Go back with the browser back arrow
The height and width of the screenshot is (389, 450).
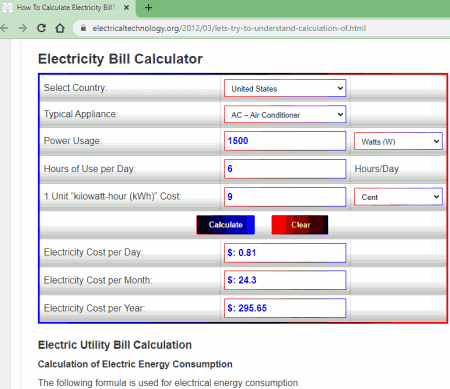click(x=4, y=28)
